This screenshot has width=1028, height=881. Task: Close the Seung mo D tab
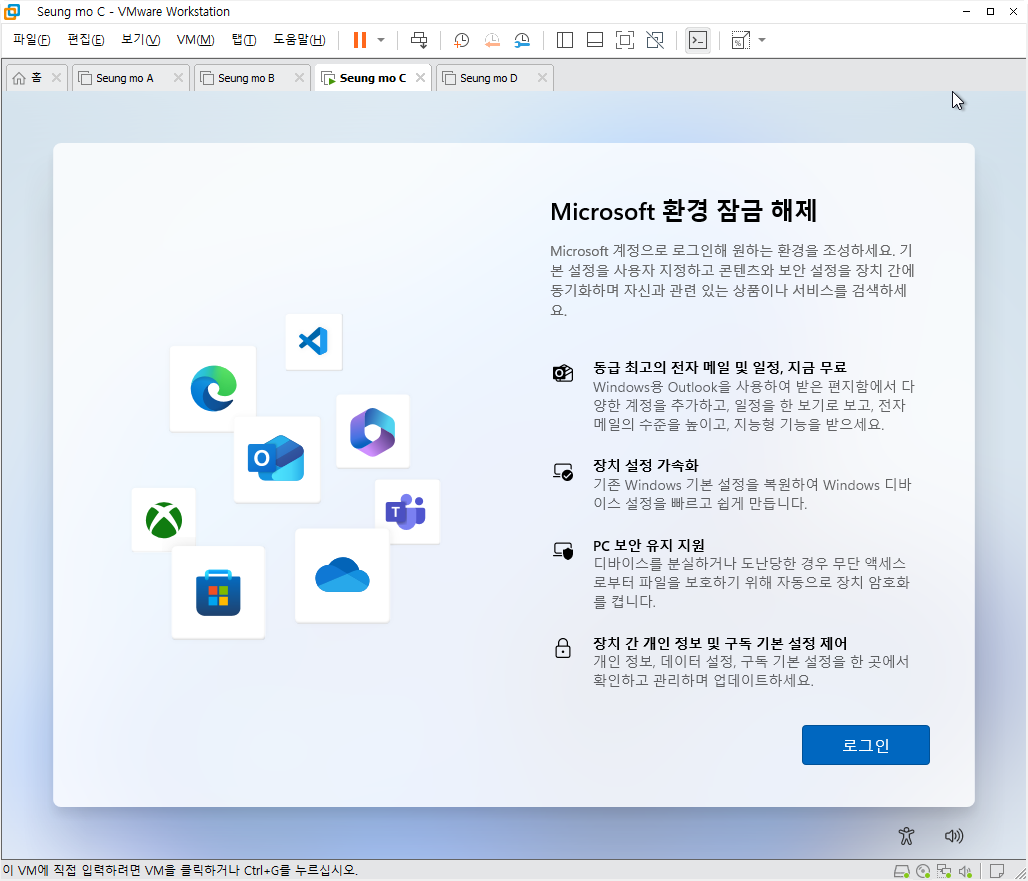(x=542, y=77)
